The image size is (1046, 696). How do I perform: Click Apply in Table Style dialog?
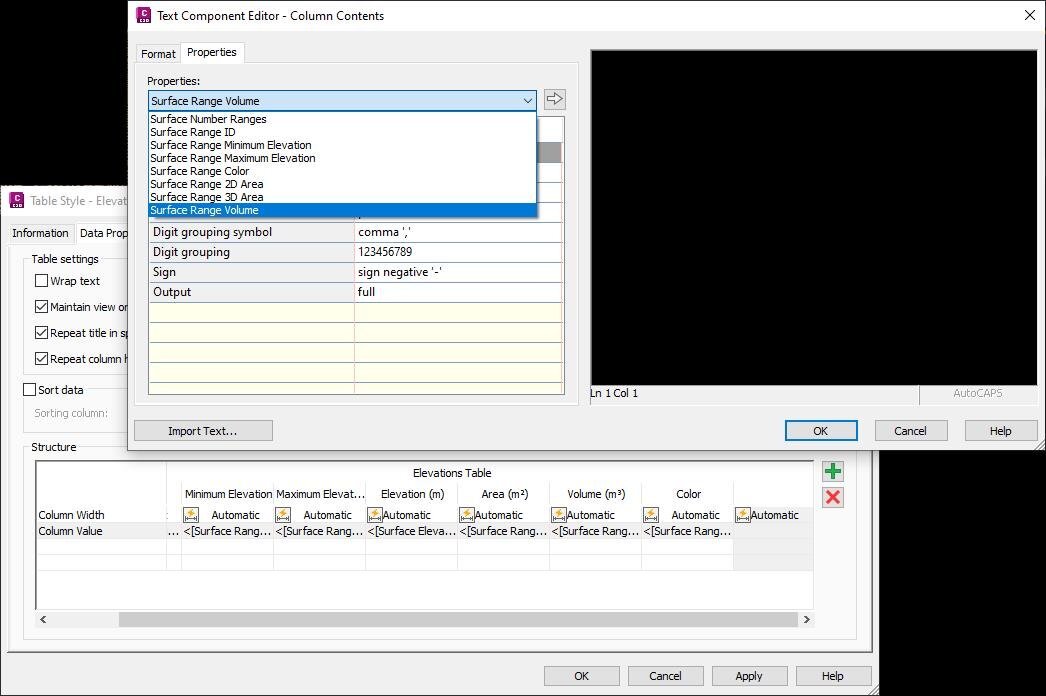click(748, 676)
